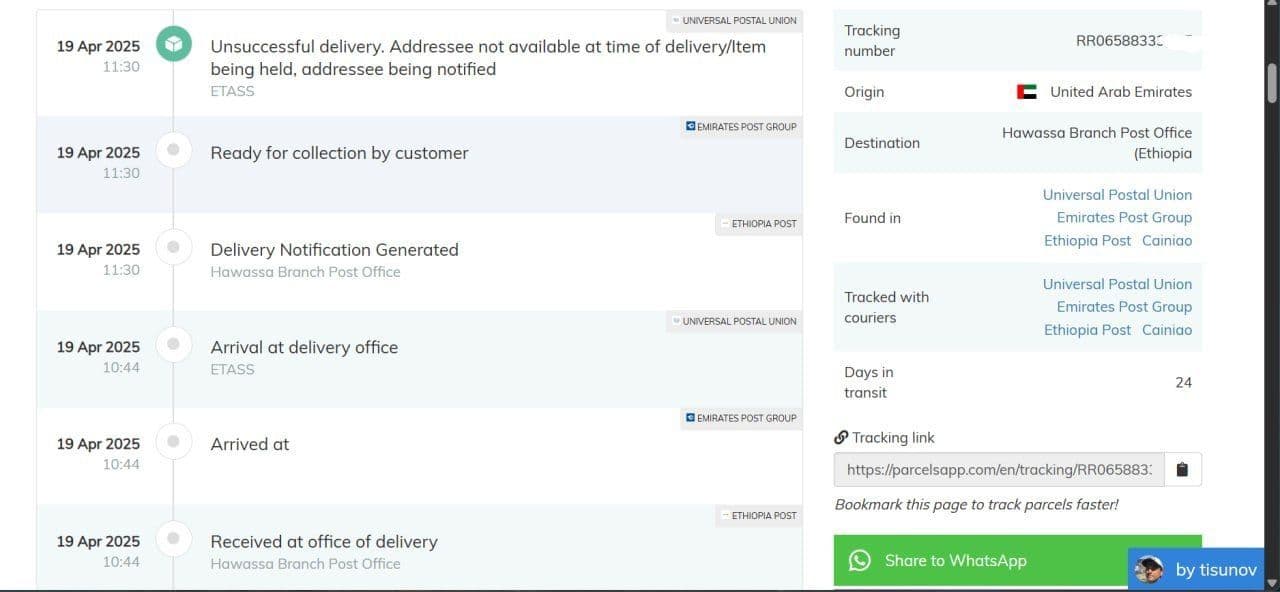
Task: Click the Days in transit value 24
Action: pos(1184,382)
